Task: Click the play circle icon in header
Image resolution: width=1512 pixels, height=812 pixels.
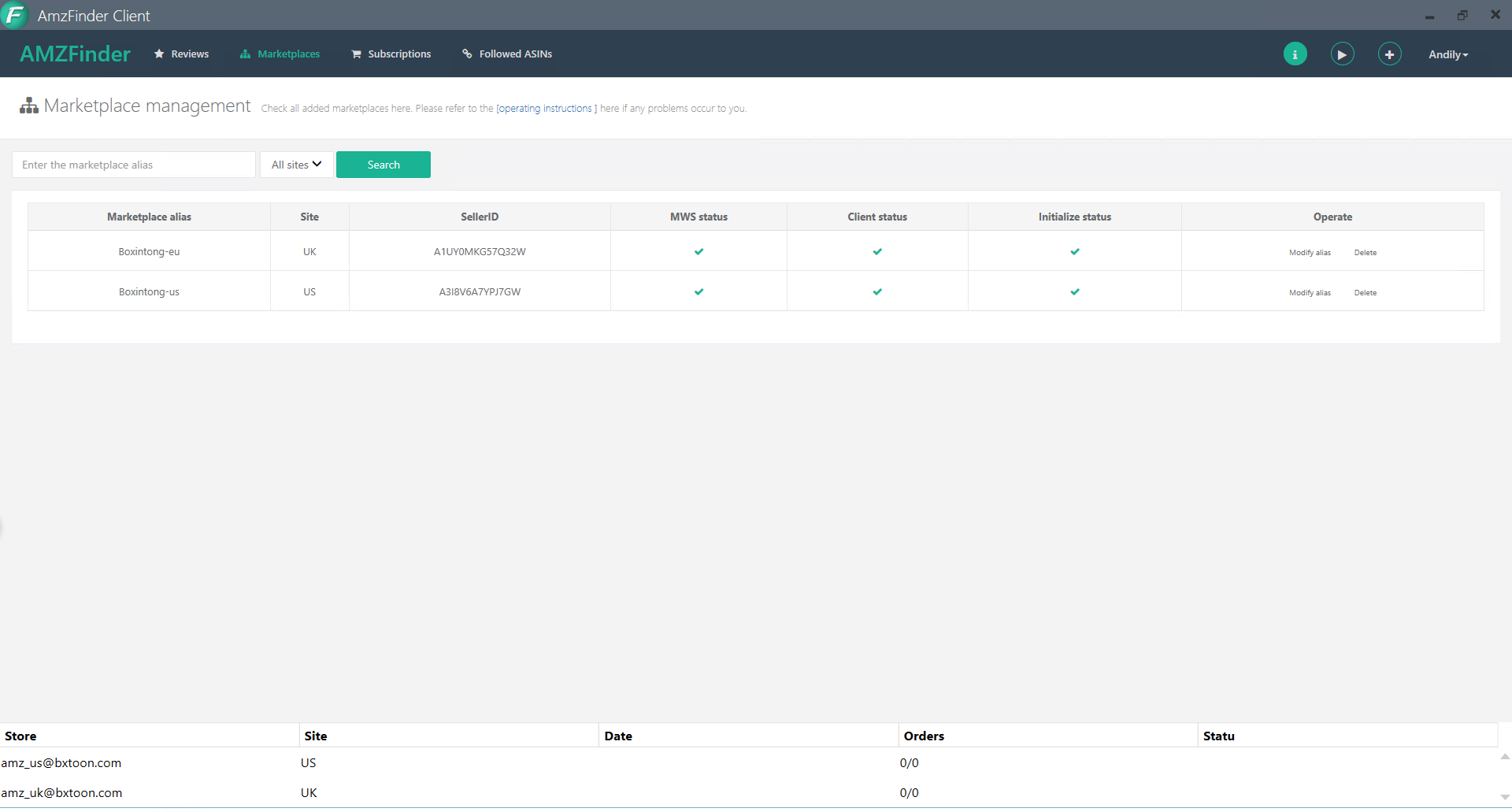Action: point(1342,54)
